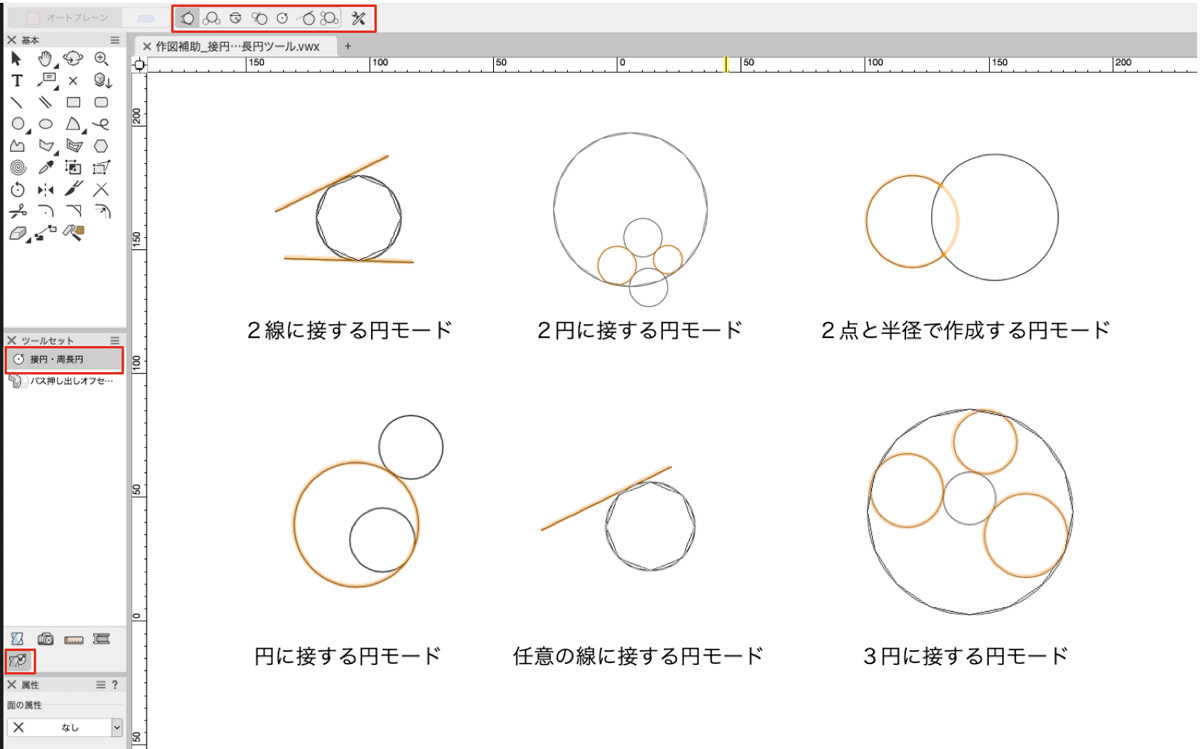Open the attributes palette help button
The width and height of the screenshot is (1200, 749).
click(x=115, y=685)
